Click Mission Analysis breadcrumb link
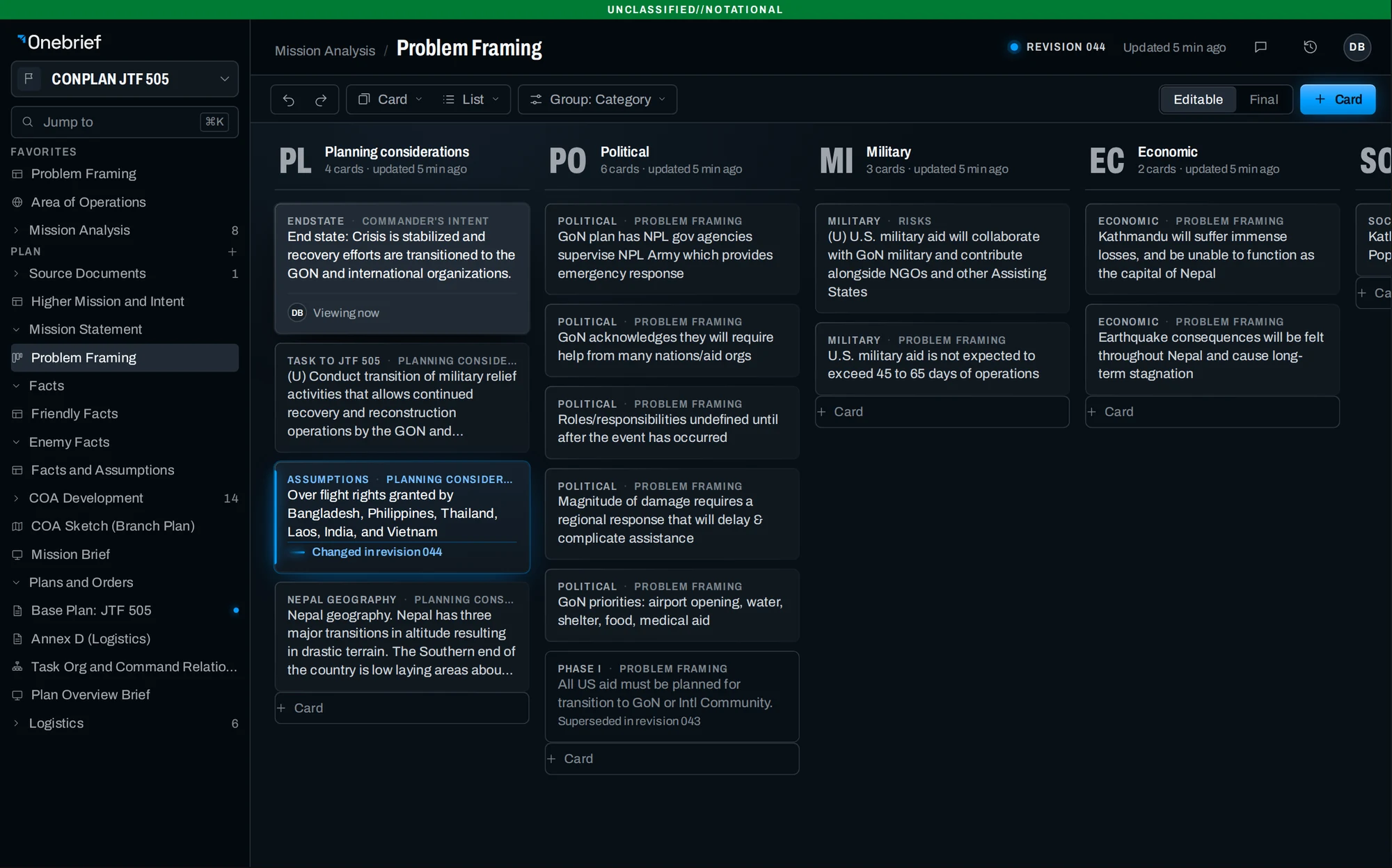This screenshot has width=1392, height=868. point(324,50)
